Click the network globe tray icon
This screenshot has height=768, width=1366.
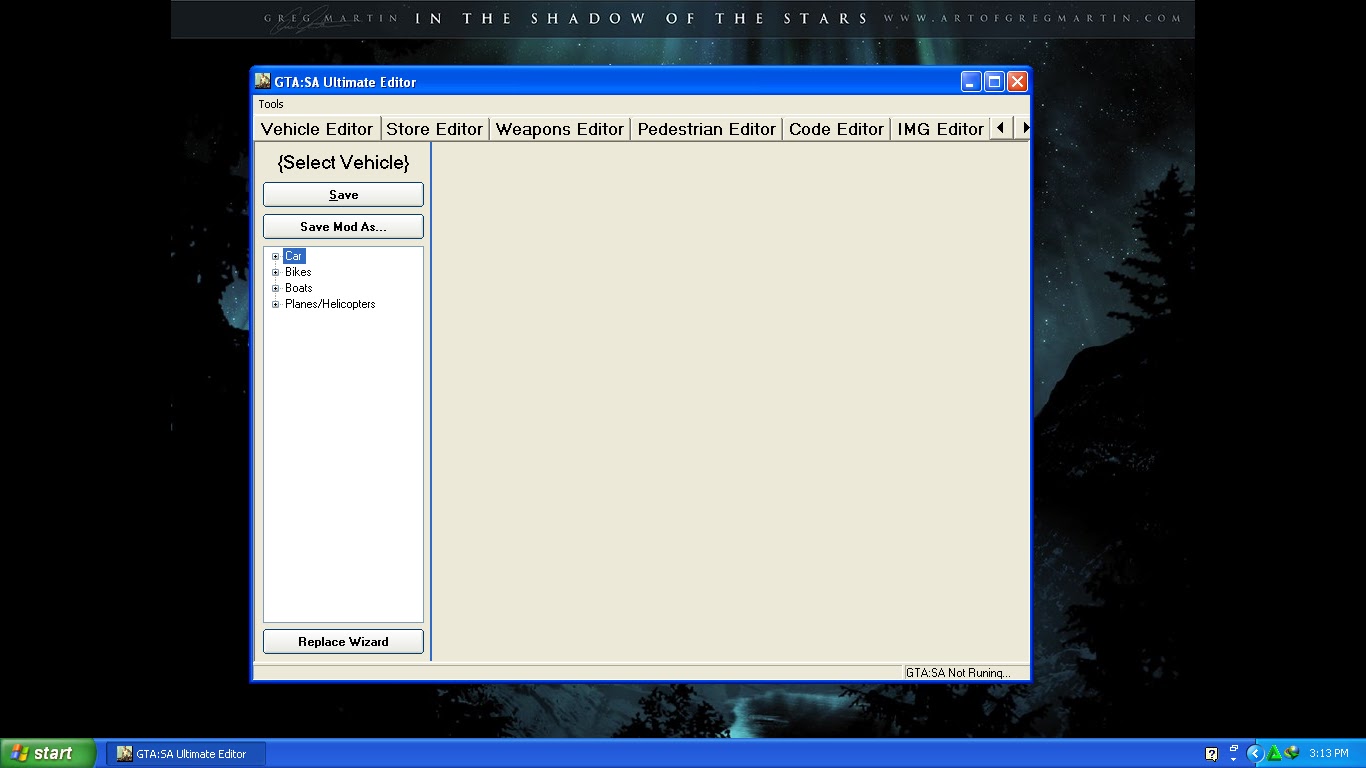pos(1291,753)
